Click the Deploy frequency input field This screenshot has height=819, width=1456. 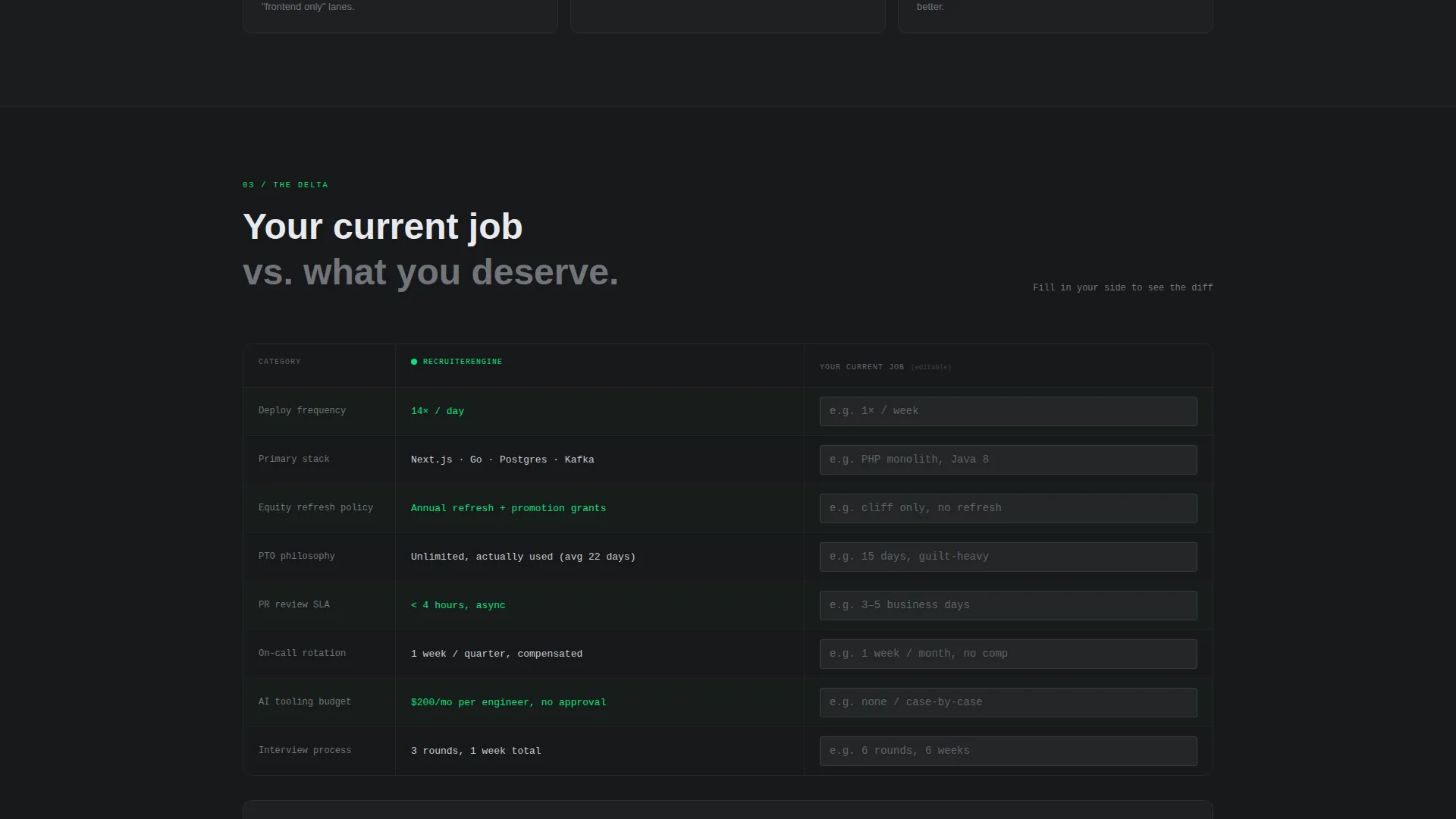(1008, 411)
